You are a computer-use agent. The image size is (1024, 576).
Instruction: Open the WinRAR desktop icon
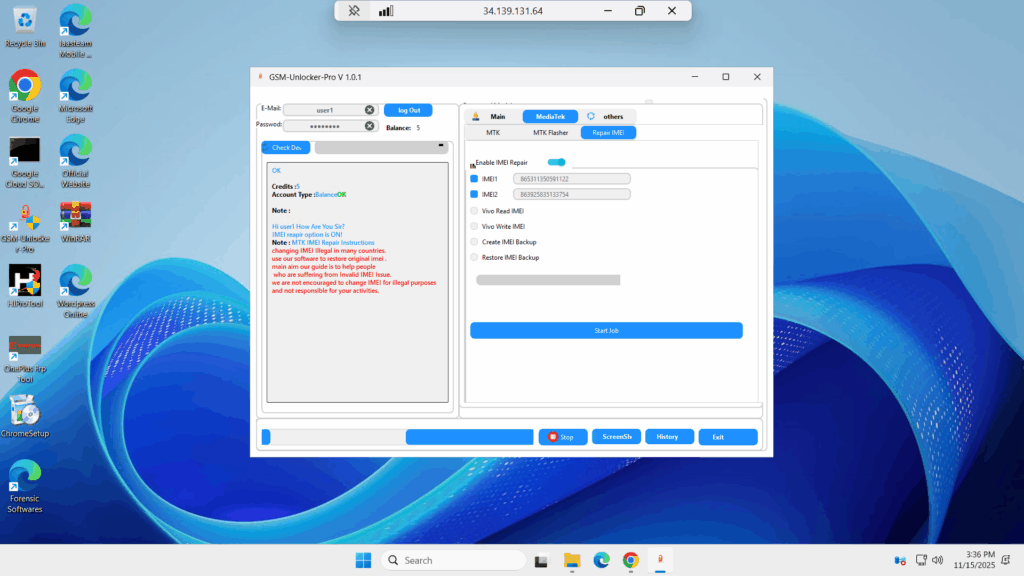click(x=76, y=217)
